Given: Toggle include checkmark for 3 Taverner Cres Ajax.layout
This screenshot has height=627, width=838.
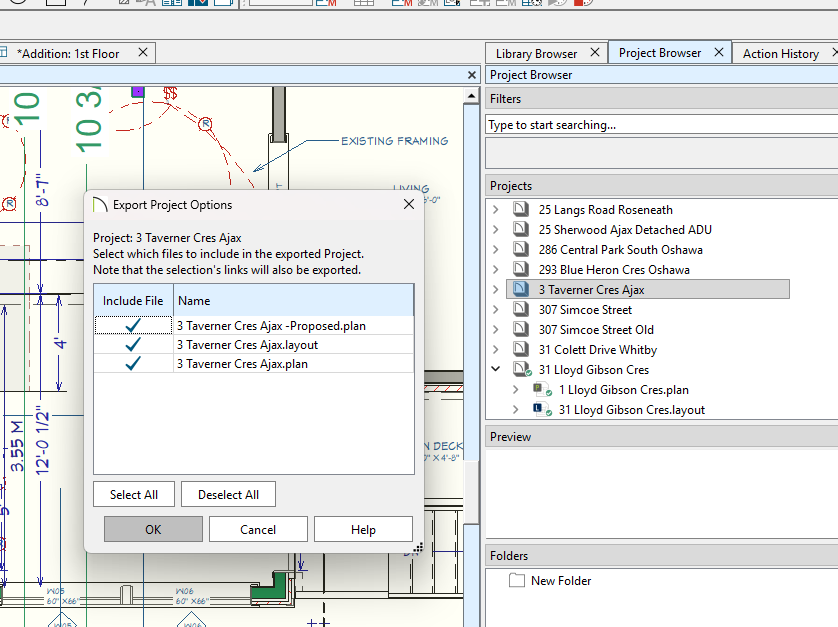Looking at the screenshot, I should [133, 344].
